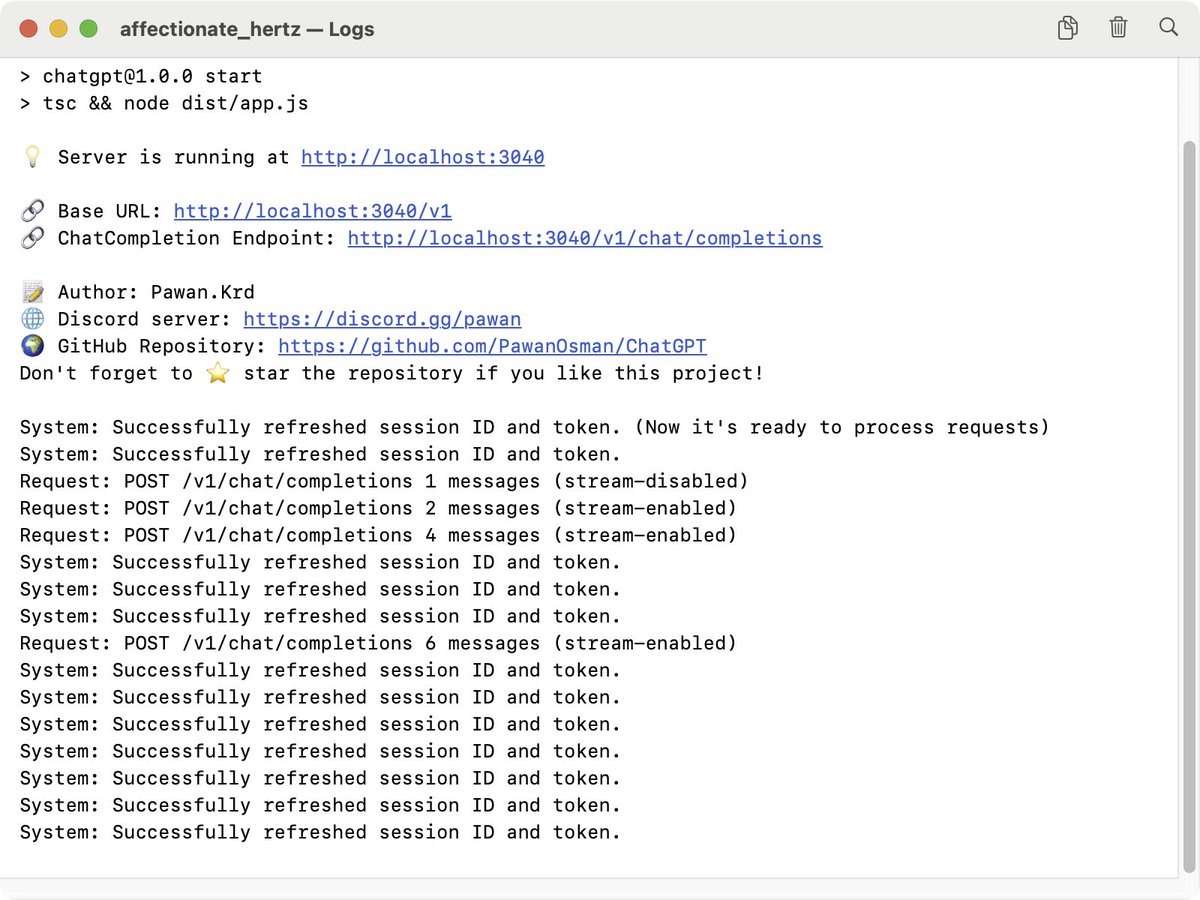Open the GitHub repository link

pos(492,346)
